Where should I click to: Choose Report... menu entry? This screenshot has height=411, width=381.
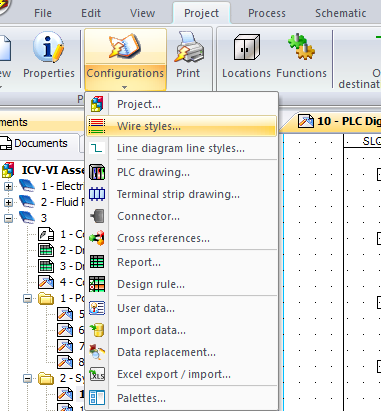tap(182, 262)
